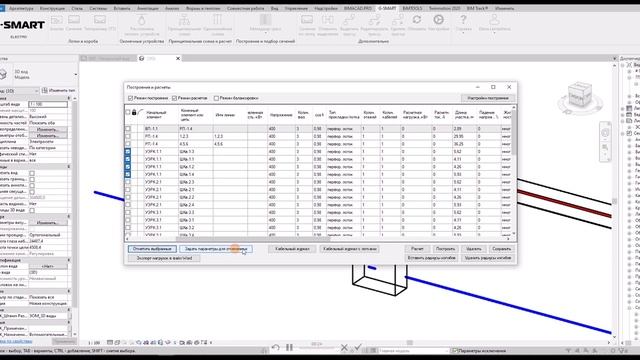Uncheck the first checked УЗРК.1.1 row checkbox
640x360 pixels.
[x=128, y=151]
